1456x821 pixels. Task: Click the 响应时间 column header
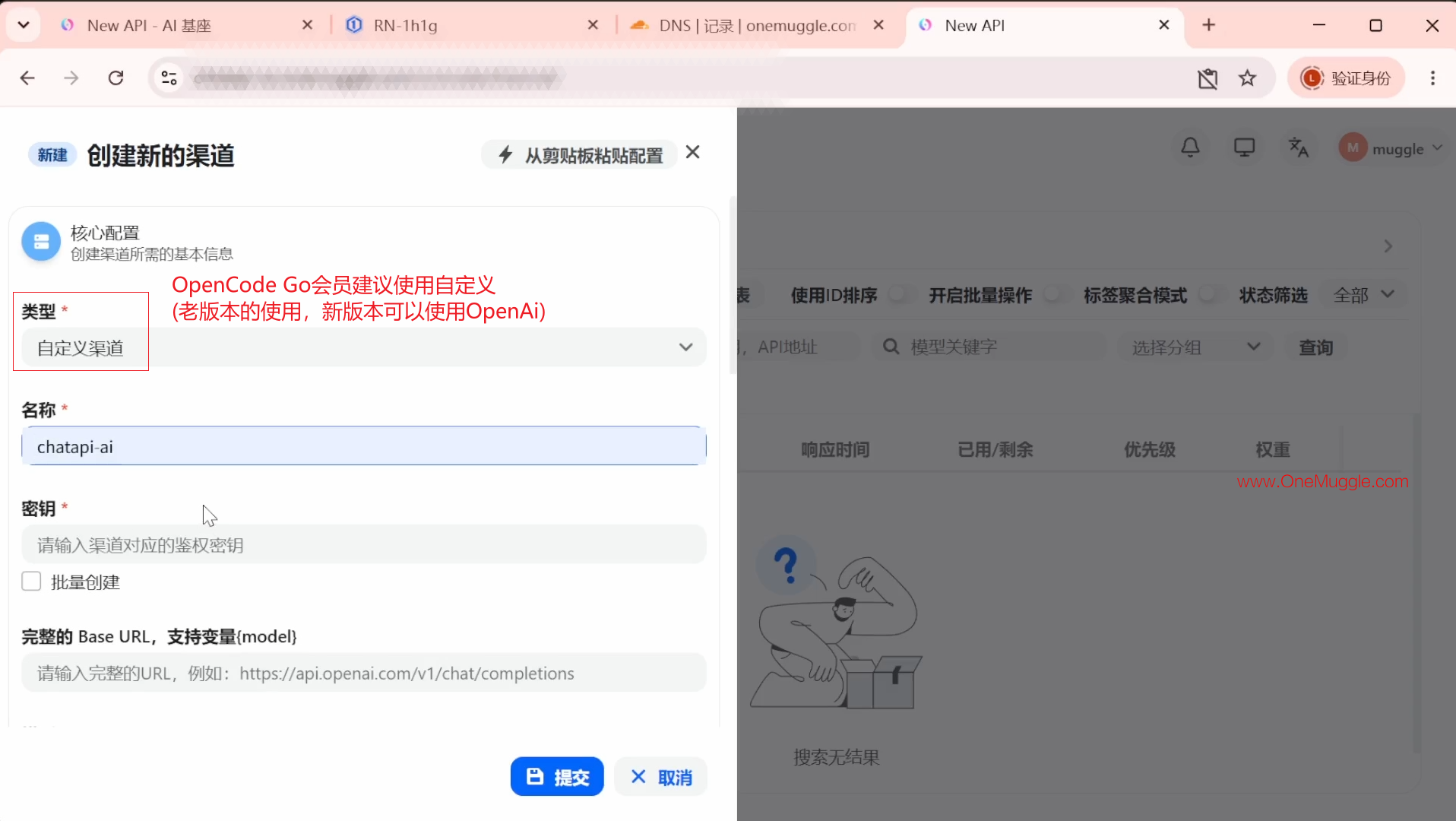coord(835,449)
